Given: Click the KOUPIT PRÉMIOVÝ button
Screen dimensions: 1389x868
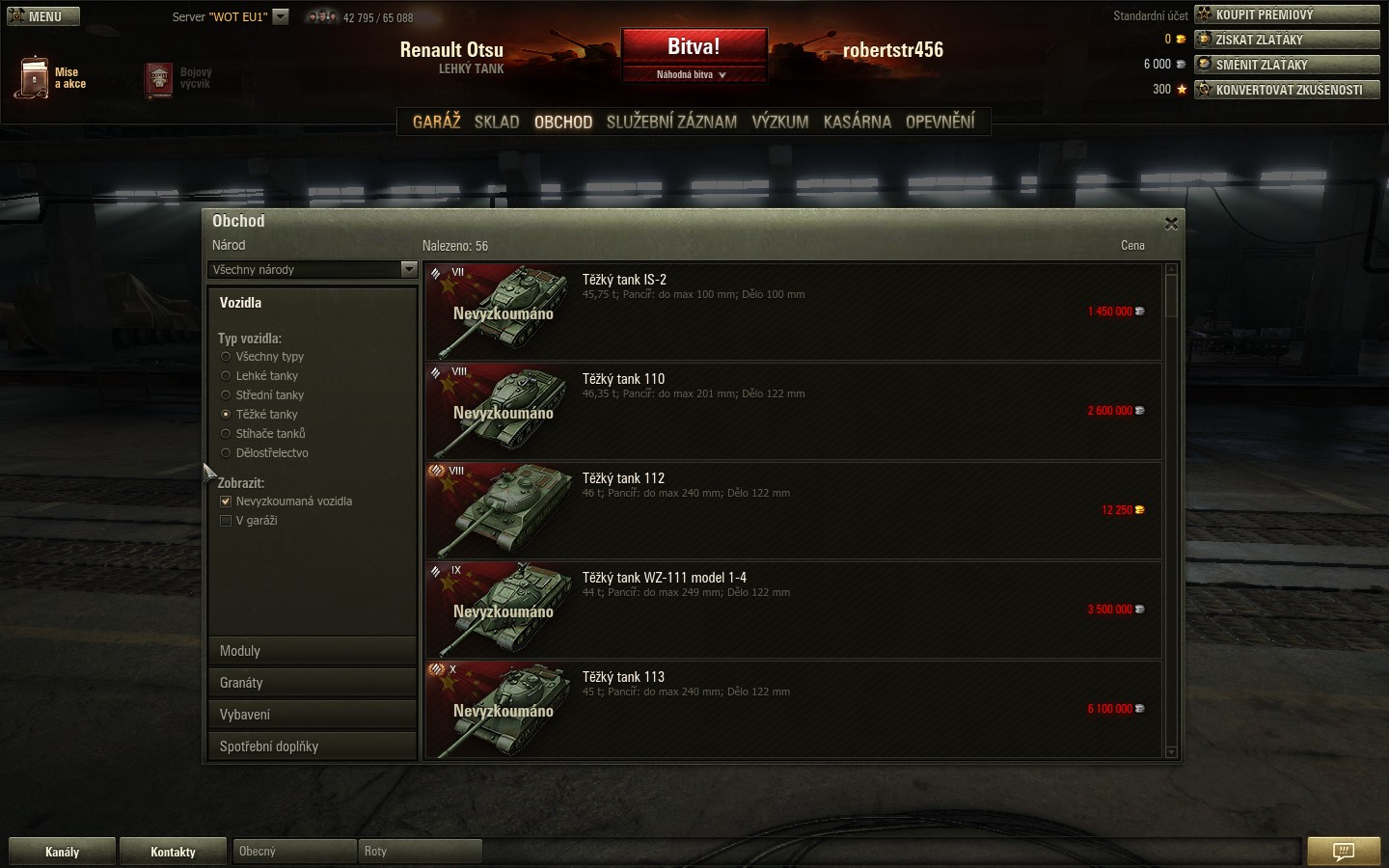Looking at the screenshot, I should point(1288,14).
